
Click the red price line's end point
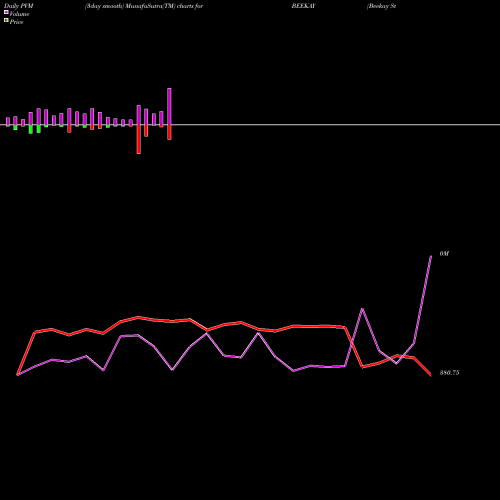(430, 375)
